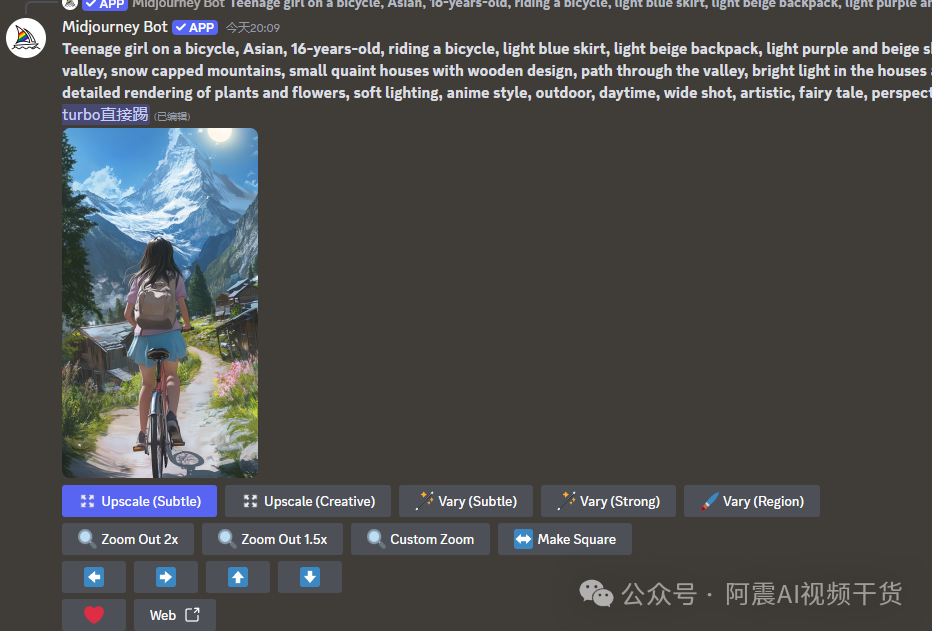This screenshot has height=631, width=932.
Task: Choose Vary (Subtle) option
Action: 466,501
